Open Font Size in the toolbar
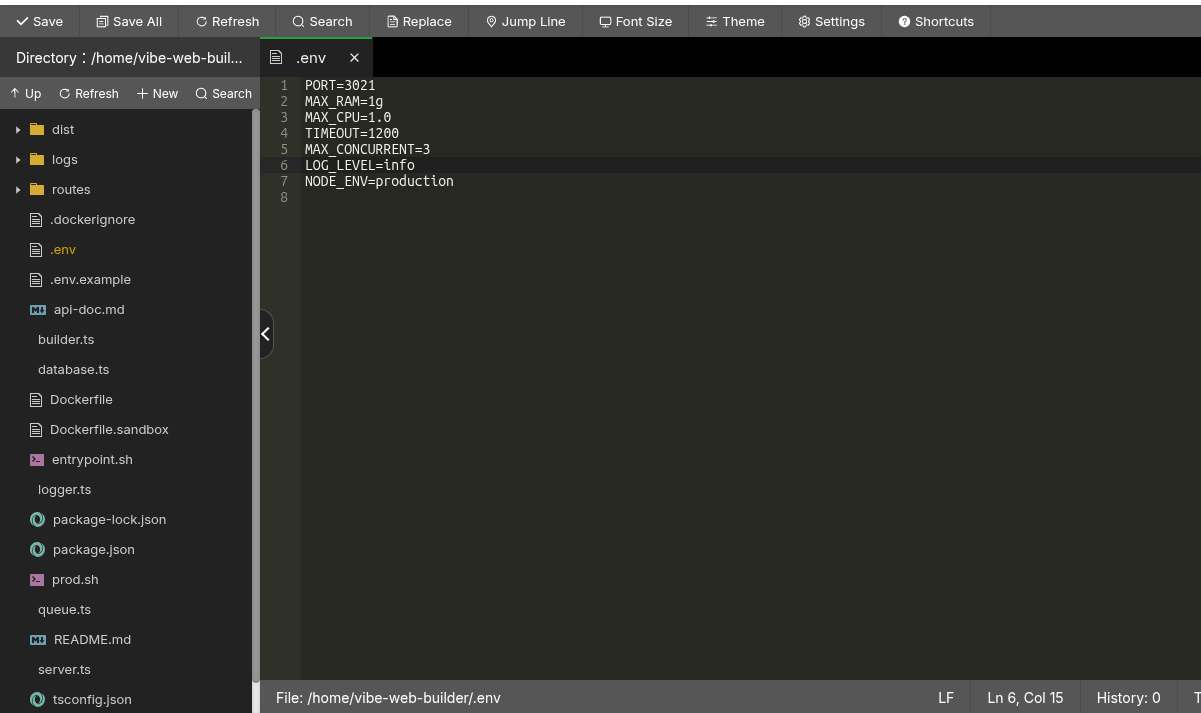Image resolution: width=1201 pixels, height=713 pixels. tap(635, 21)
